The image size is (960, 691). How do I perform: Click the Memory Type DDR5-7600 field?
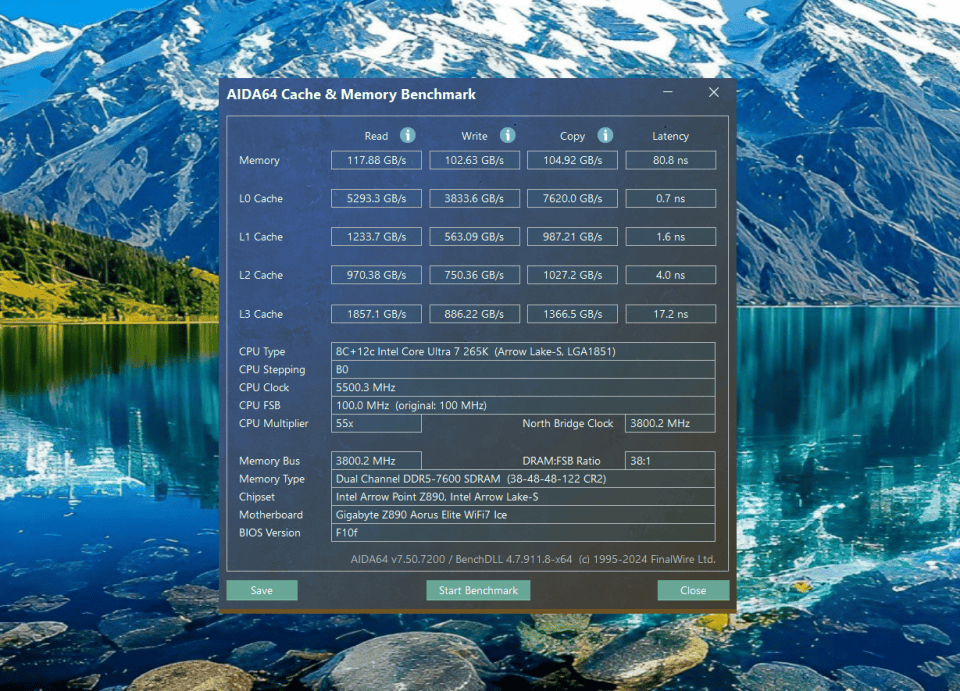point(523,479)
